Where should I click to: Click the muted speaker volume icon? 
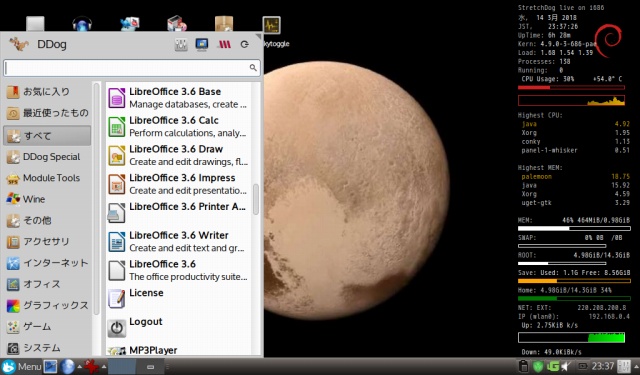click(565, 366)
